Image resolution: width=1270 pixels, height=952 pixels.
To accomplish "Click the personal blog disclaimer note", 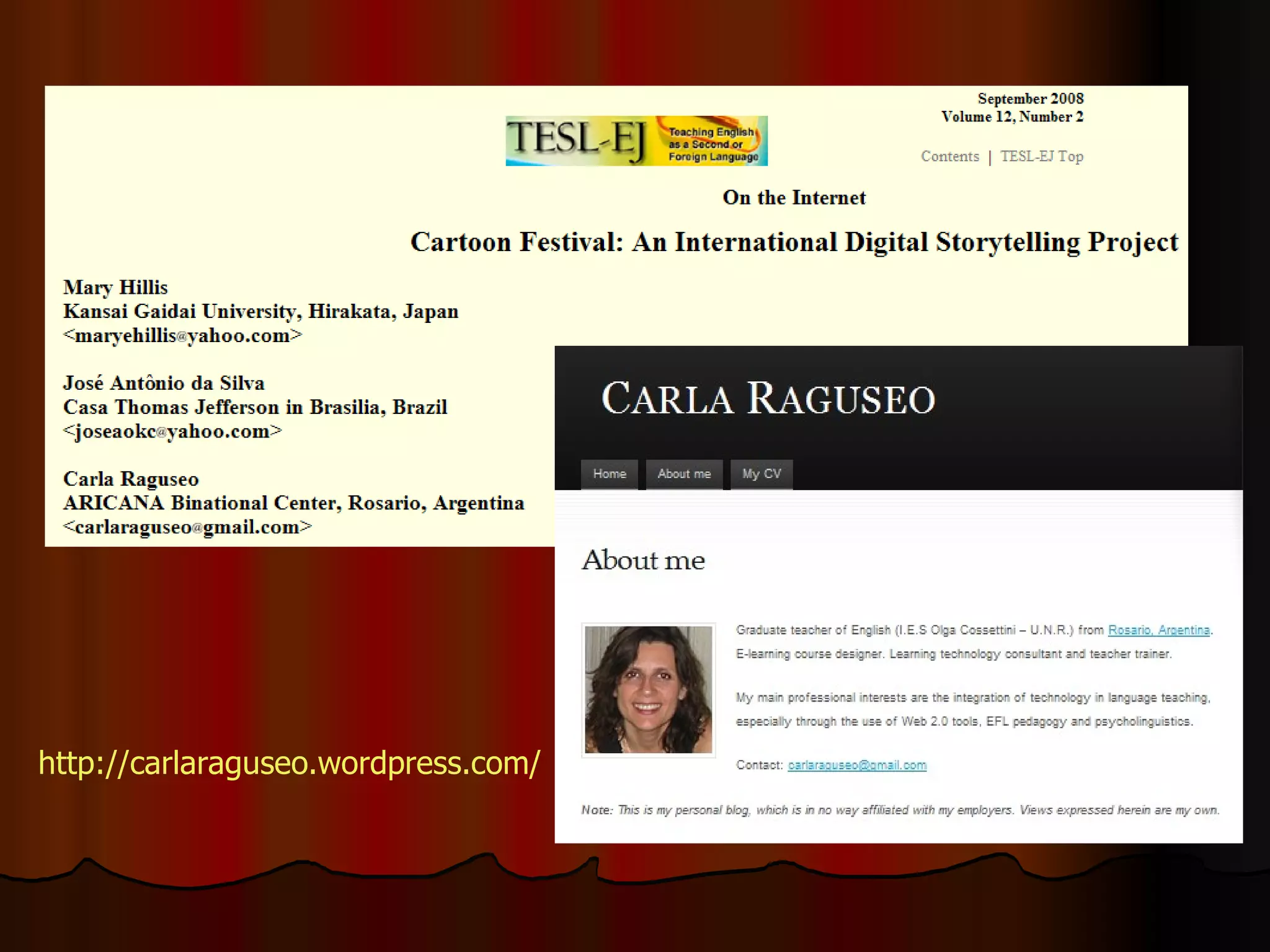I will click(900, 810).
